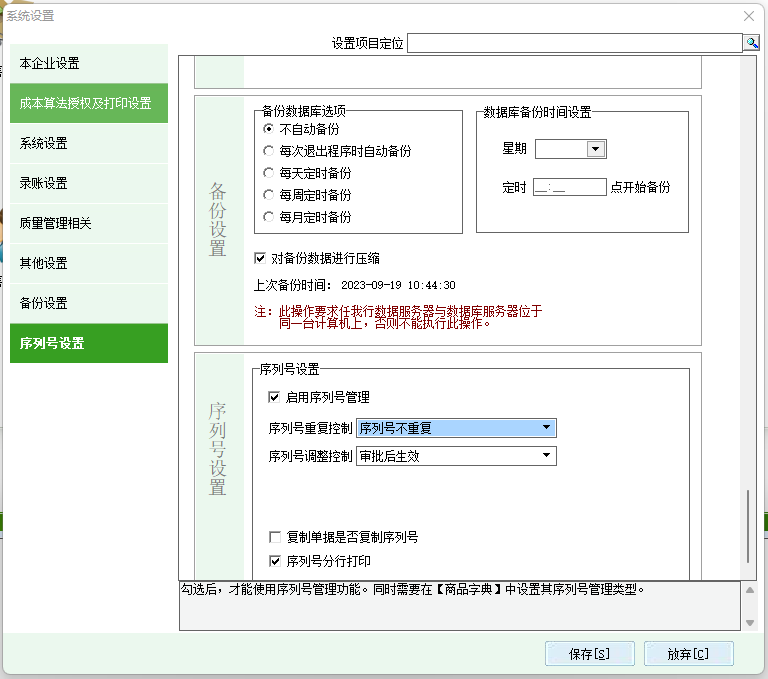Select 每次退出程序时自动备份 option
This screenshot has width=768, height=679.
point(268,151)
